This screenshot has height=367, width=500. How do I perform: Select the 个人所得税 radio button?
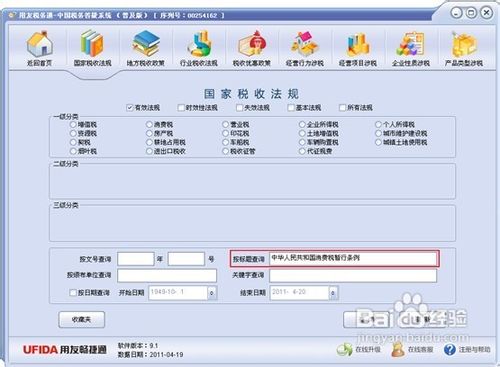point(378,124)
